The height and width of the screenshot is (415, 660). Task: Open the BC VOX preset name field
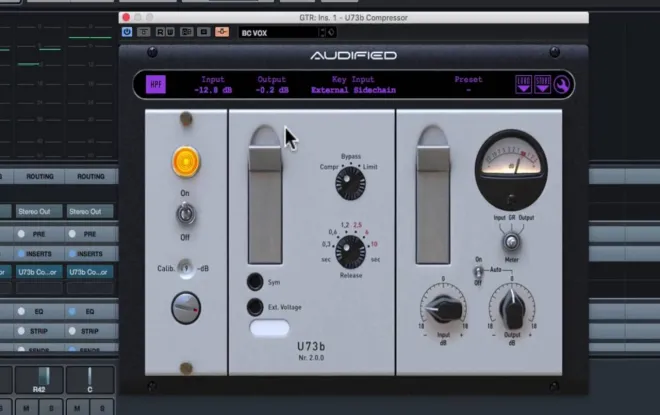[x=279, y=33]
